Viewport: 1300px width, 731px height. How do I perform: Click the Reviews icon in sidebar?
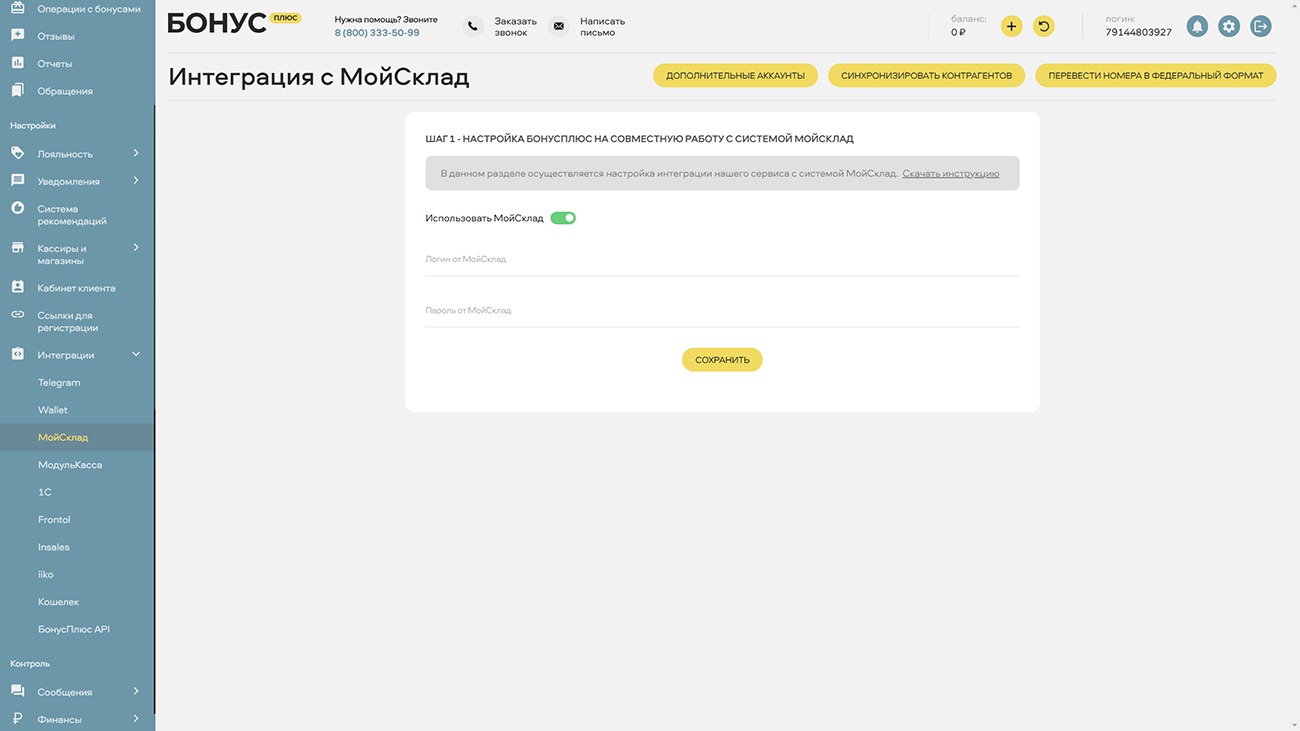[17, 36]
